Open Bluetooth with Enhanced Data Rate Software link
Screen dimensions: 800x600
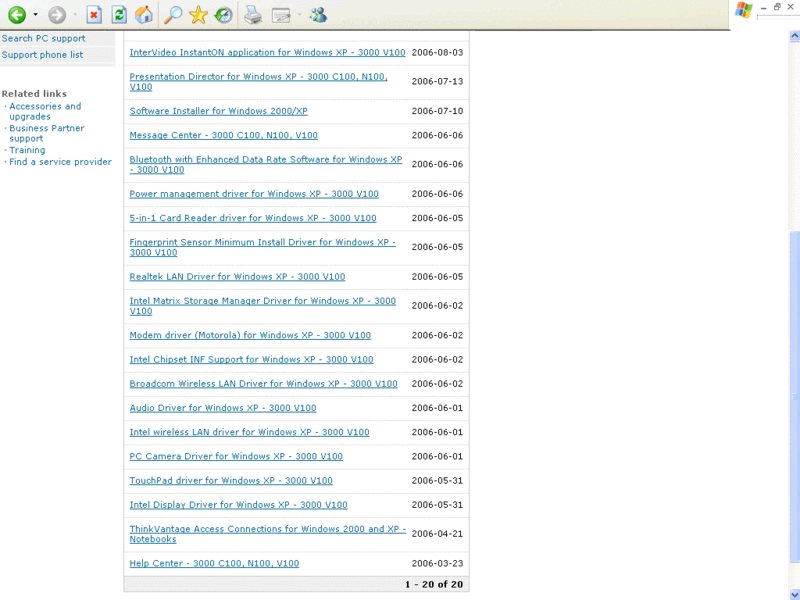click(266, 164)
